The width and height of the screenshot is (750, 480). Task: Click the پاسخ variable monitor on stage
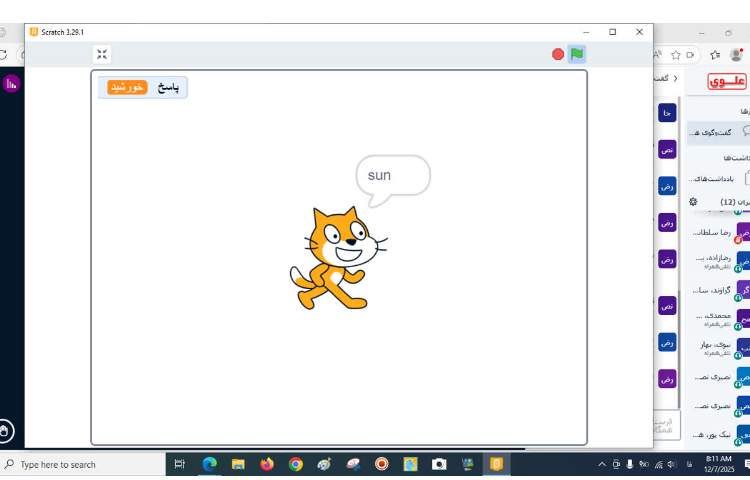pos(143,87)
